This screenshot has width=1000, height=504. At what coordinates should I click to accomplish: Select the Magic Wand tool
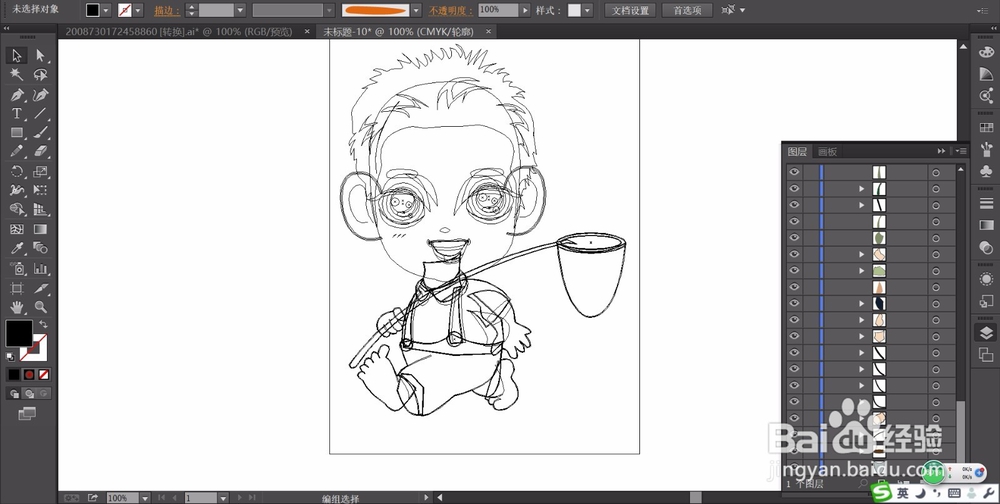(x=17, y=75)
